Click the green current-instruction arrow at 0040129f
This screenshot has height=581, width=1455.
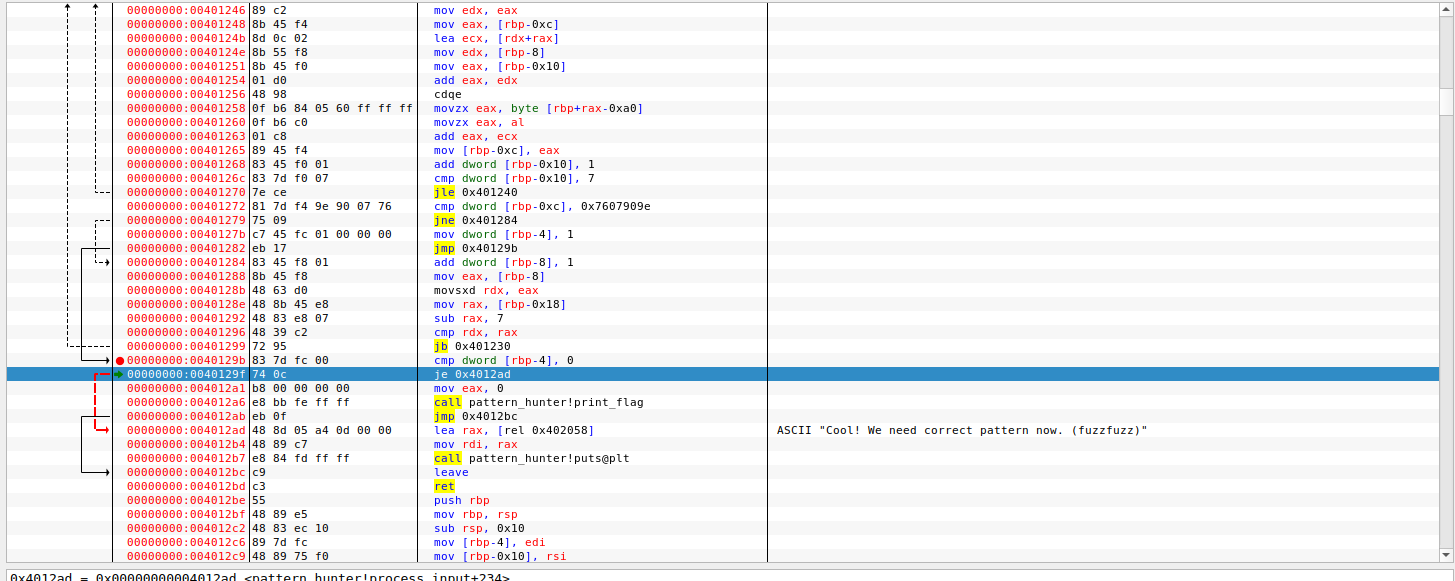click(x=118, y=374)
